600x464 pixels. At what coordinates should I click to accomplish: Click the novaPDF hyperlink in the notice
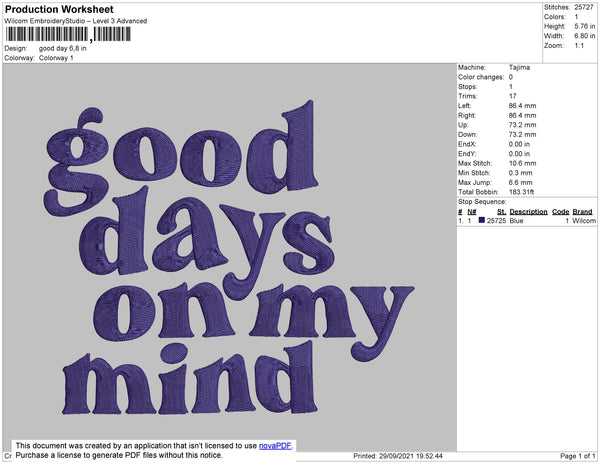pos(274,446)
